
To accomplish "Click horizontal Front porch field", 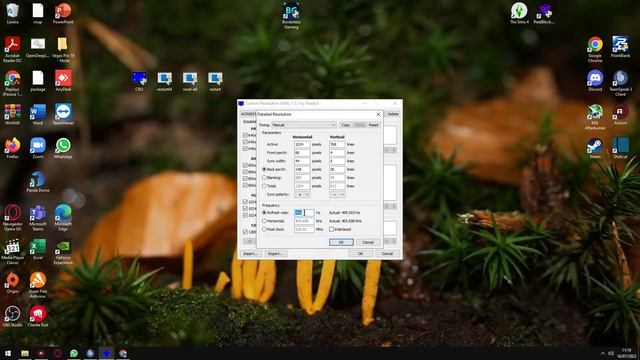I will [x=302, y=153].
